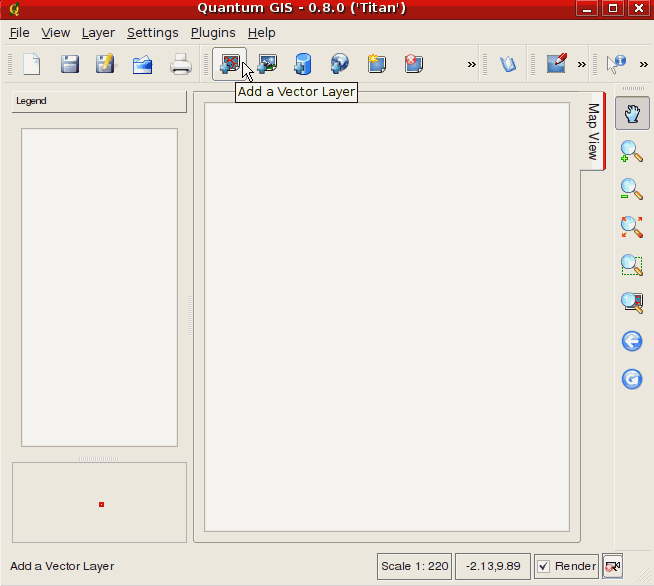The width and height of the screenshot is (654, 586).
Task: Click the Print printer icon
Action: coord(181,64)
